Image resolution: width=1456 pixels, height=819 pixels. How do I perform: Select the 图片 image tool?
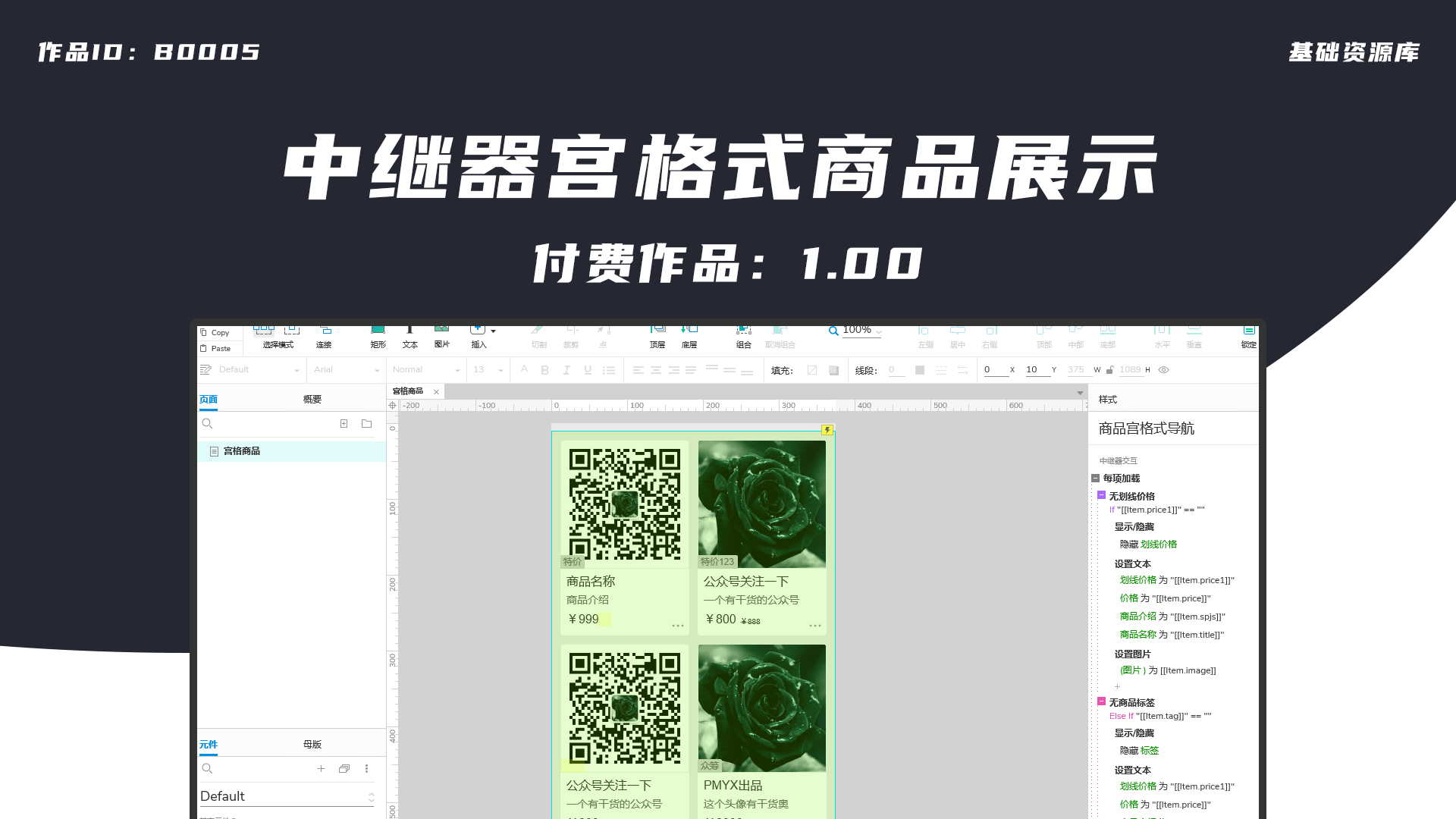point(441,337)
